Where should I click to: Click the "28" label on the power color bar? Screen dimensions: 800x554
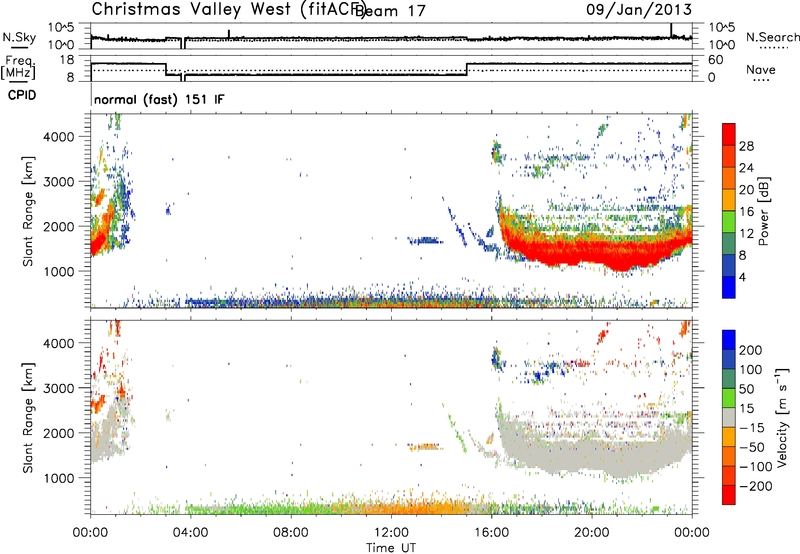[x=746, y=146]
